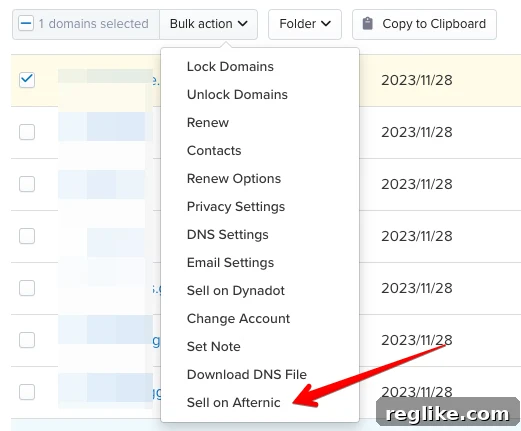Open Privacy Settings from the menu
521x431 pixels.
[236, 207]
